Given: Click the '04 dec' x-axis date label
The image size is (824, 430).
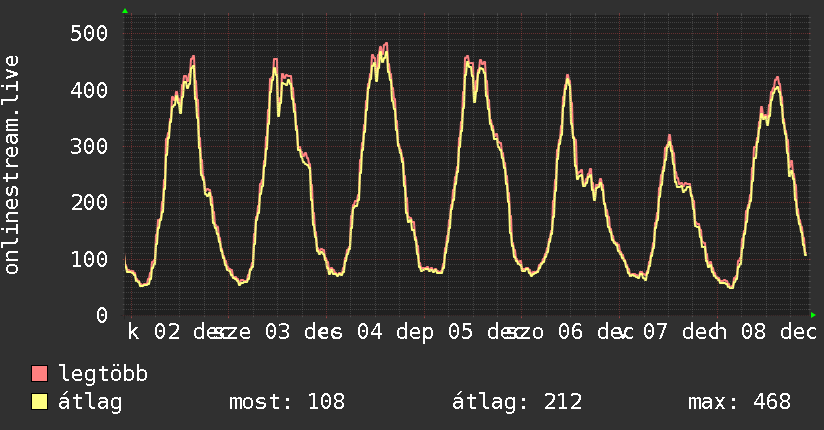Looking at the screenshot, I should [x=395, y=332].
